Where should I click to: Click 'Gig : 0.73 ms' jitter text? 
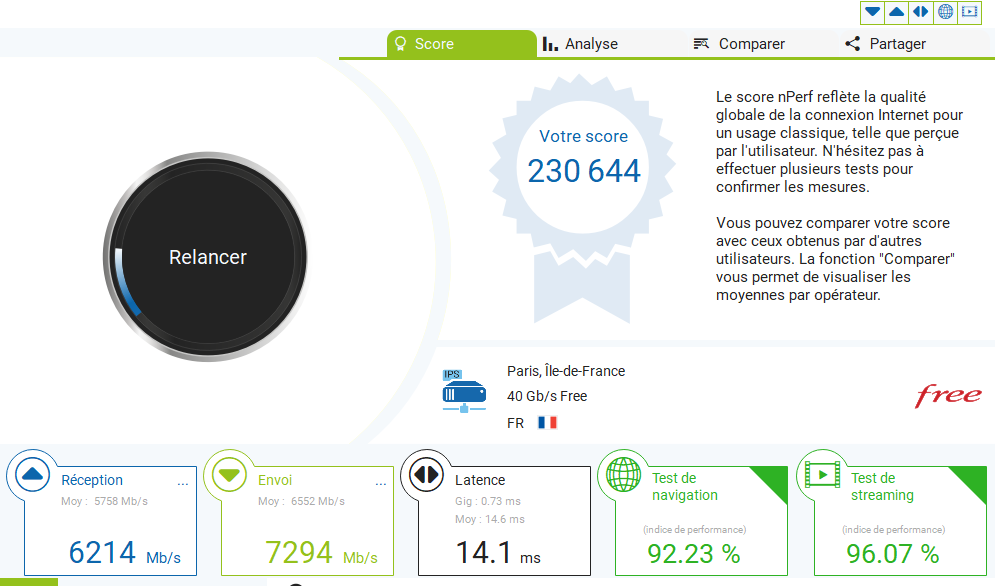[x=488, y=501]
